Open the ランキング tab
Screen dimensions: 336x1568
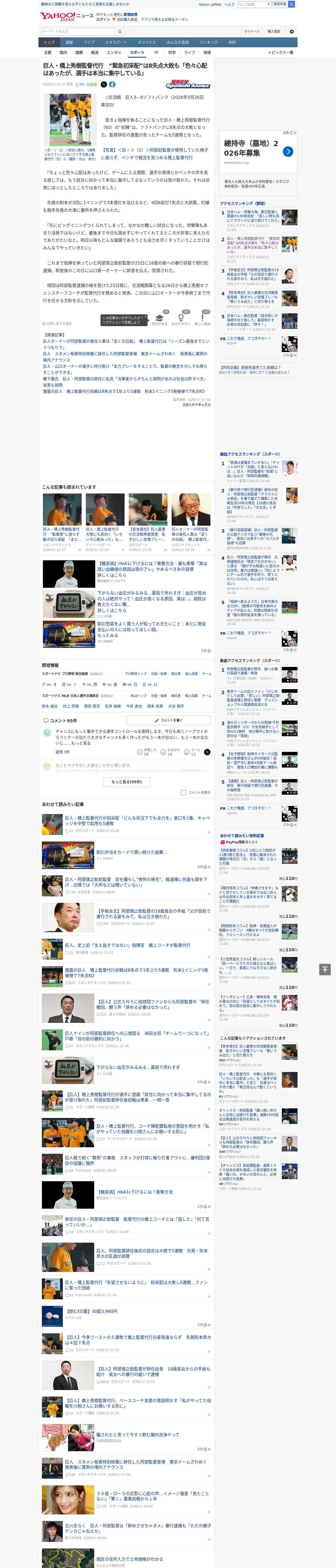209,42
